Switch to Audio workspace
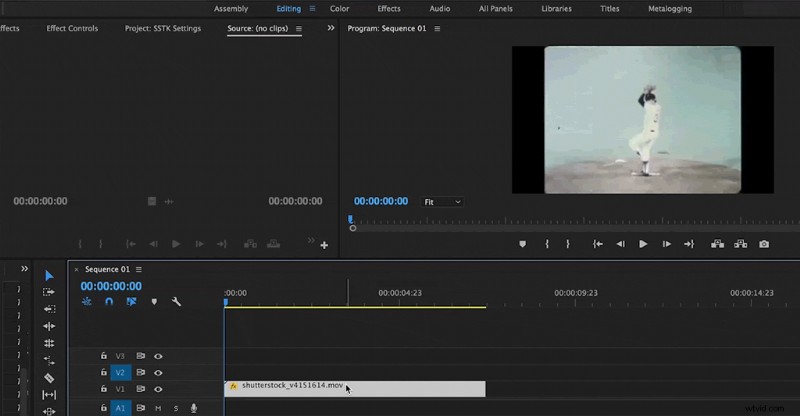This screenshot has height=416, width=800. [x=440, y=9]
